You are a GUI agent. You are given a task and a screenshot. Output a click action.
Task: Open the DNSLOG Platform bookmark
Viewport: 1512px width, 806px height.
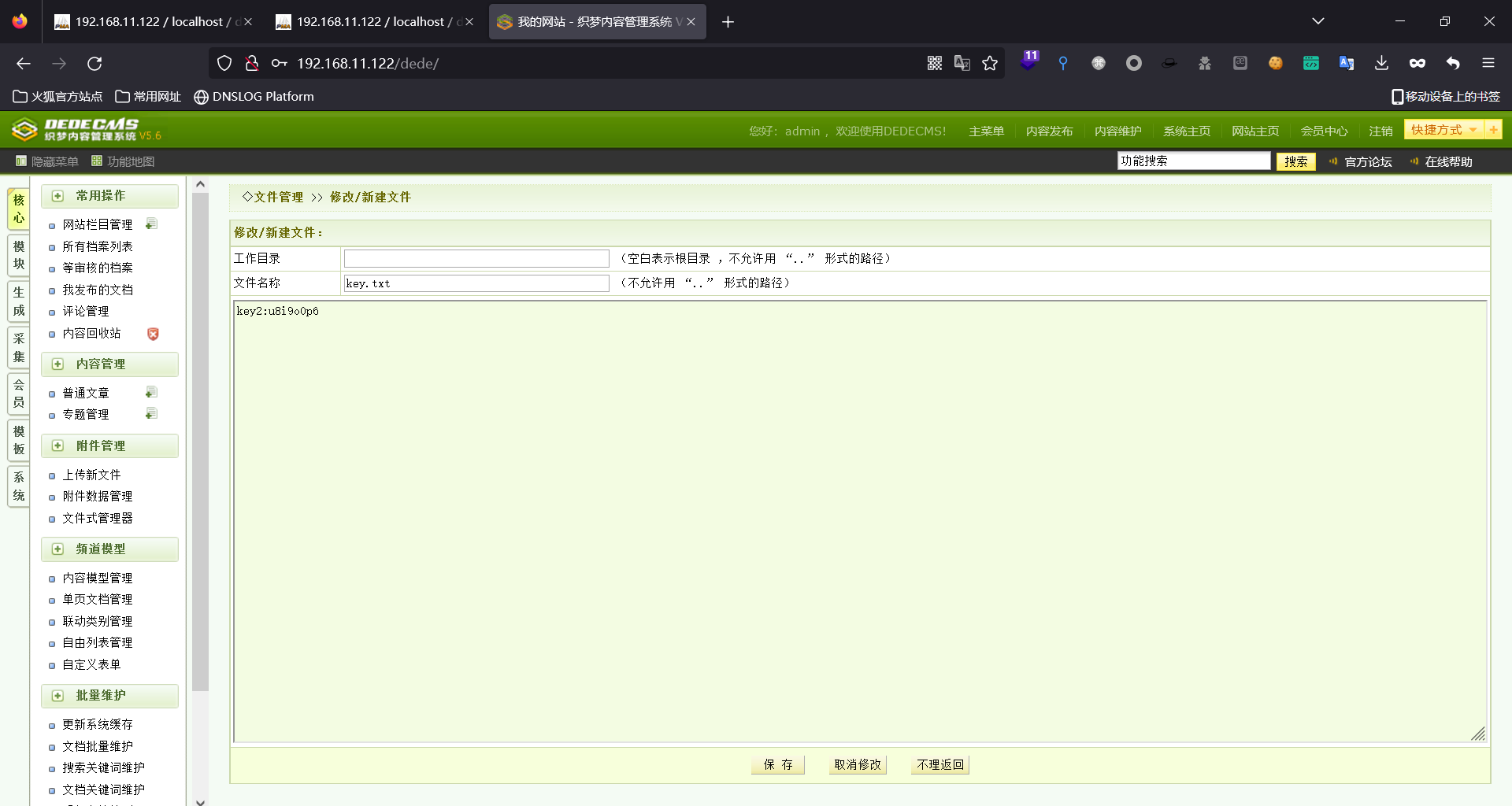(x=254, y=97)
